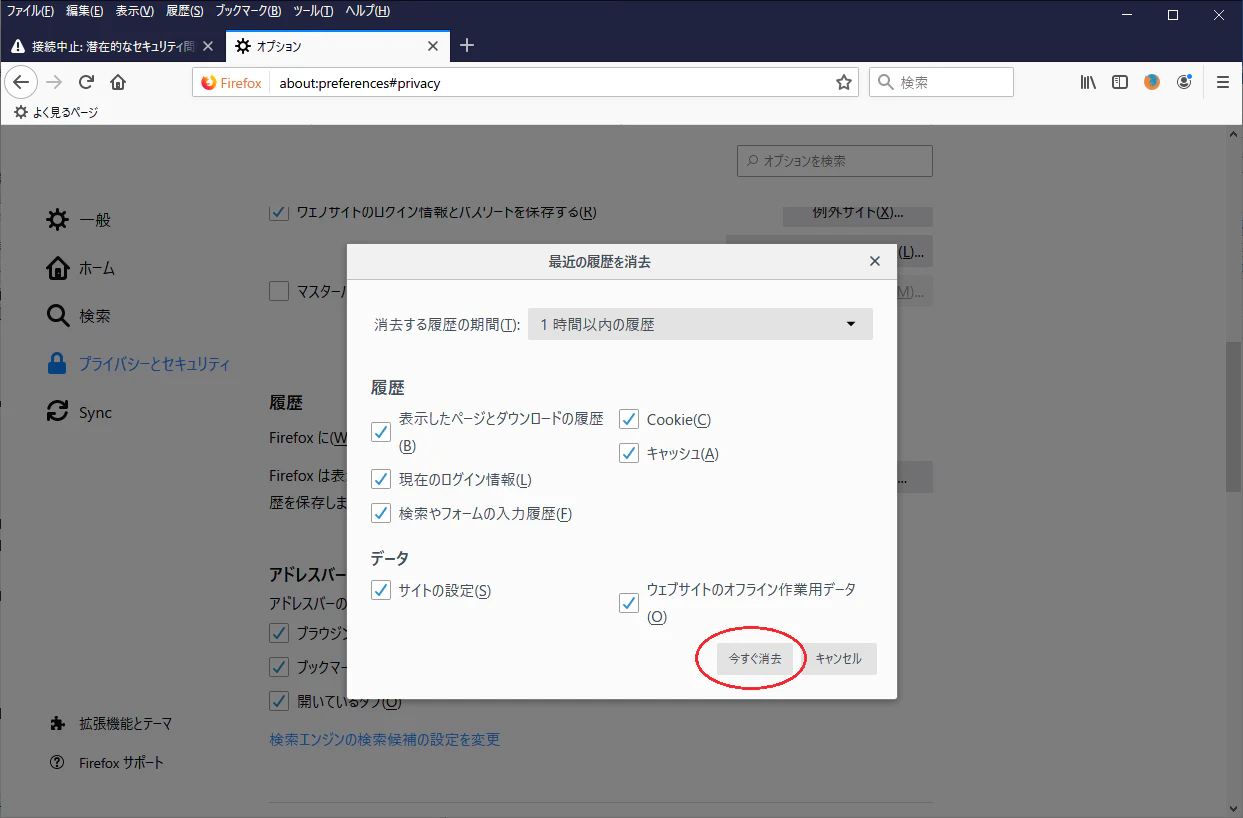
Task: Bookmark this page via the star icon
Action: point(843,82)
